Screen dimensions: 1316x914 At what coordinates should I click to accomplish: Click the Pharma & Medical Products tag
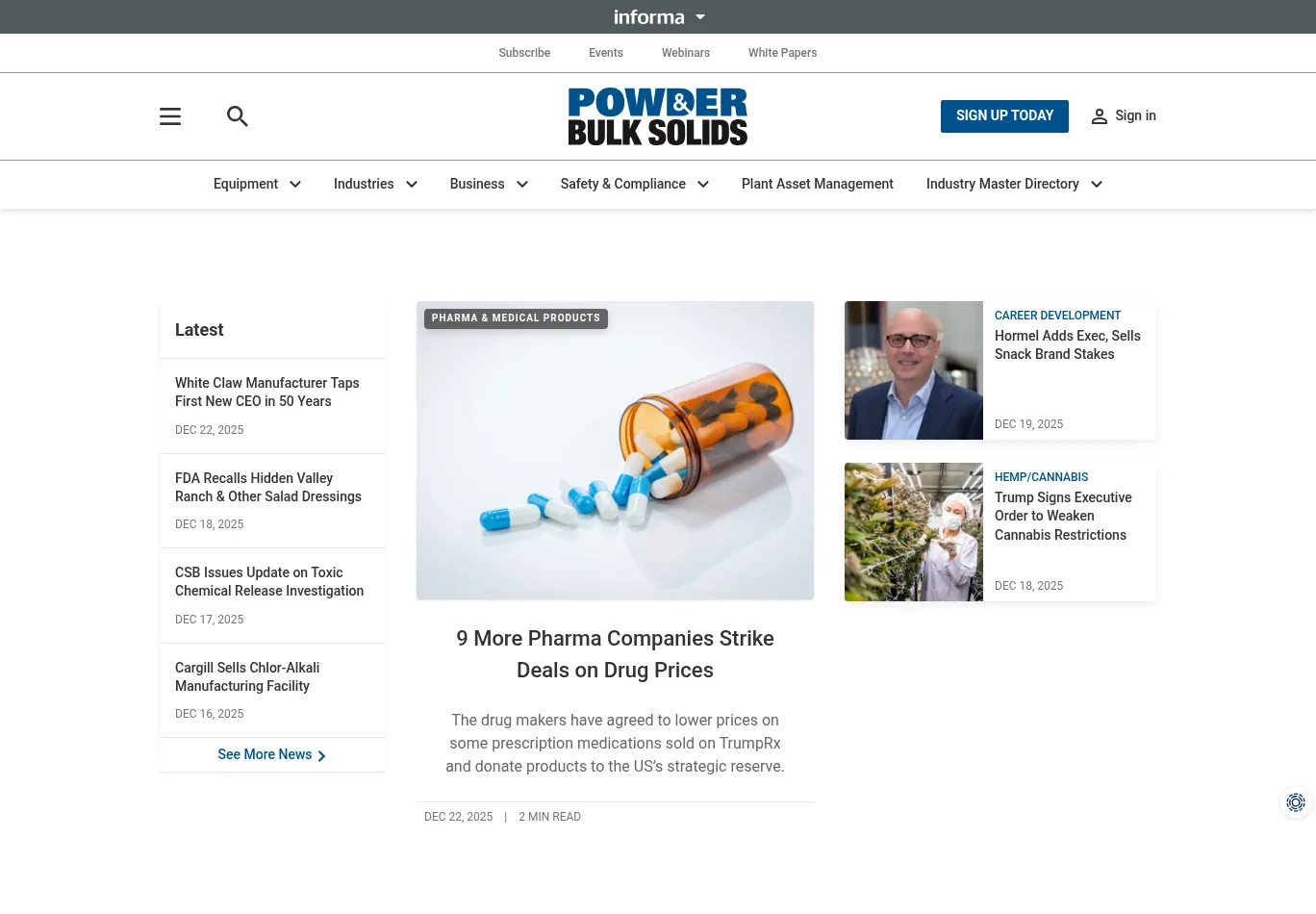pyautogui.click(x=516, y=318)
